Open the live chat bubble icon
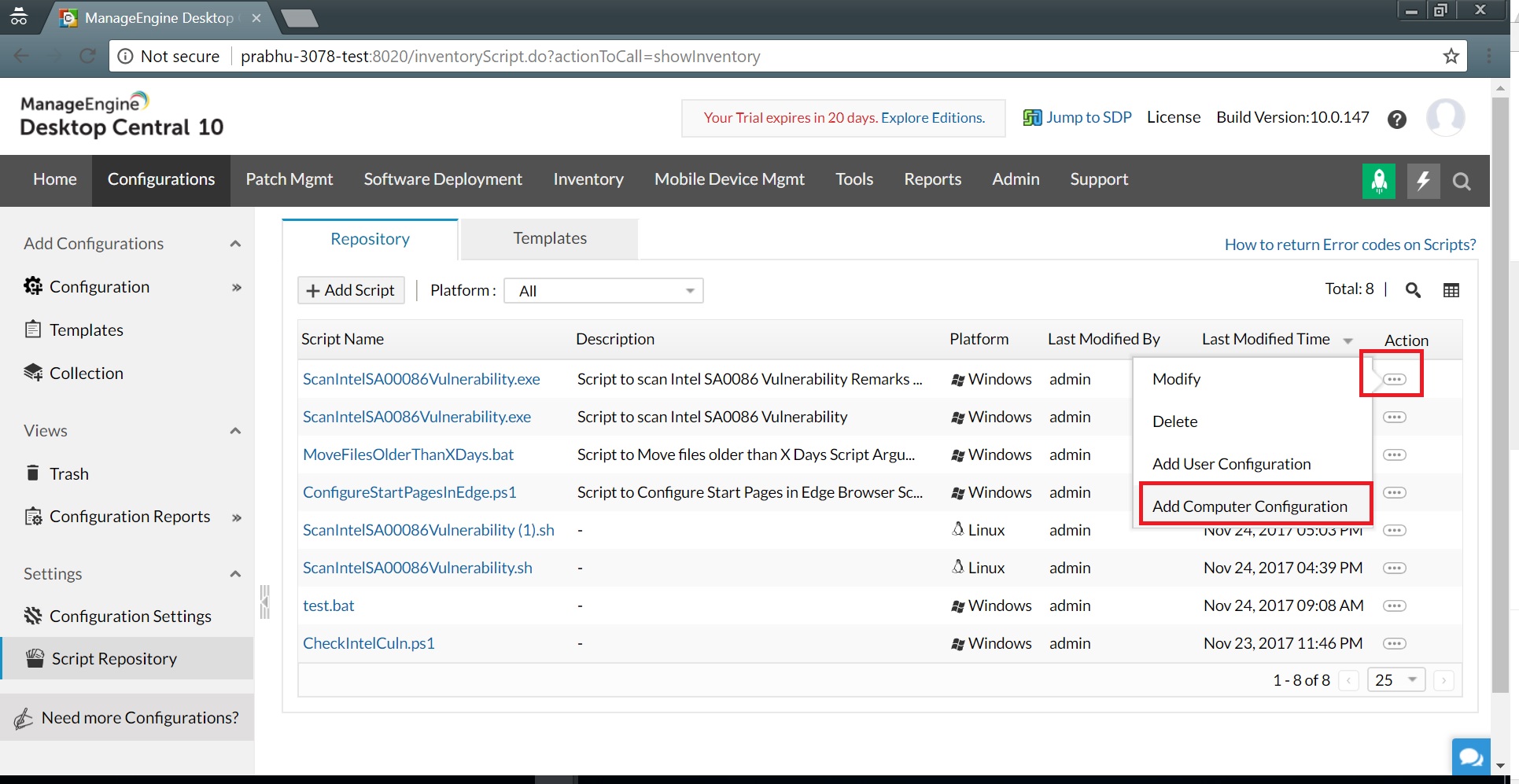The height and width of the screenshot is (784, 1519). (x=1471, y=757)
